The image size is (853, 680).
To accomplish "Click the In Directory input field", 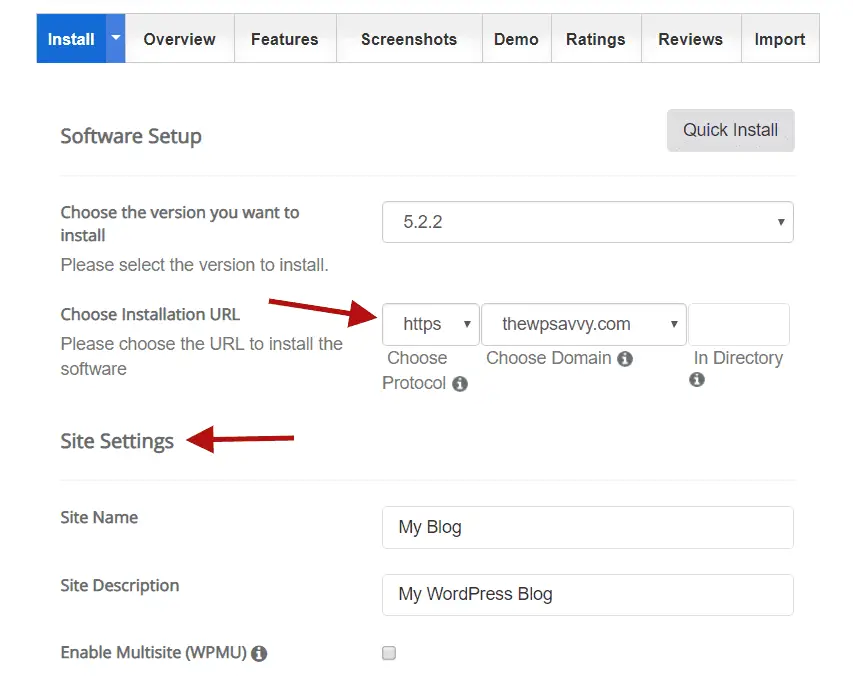I will pyautogui.click(x=739, y=324).
